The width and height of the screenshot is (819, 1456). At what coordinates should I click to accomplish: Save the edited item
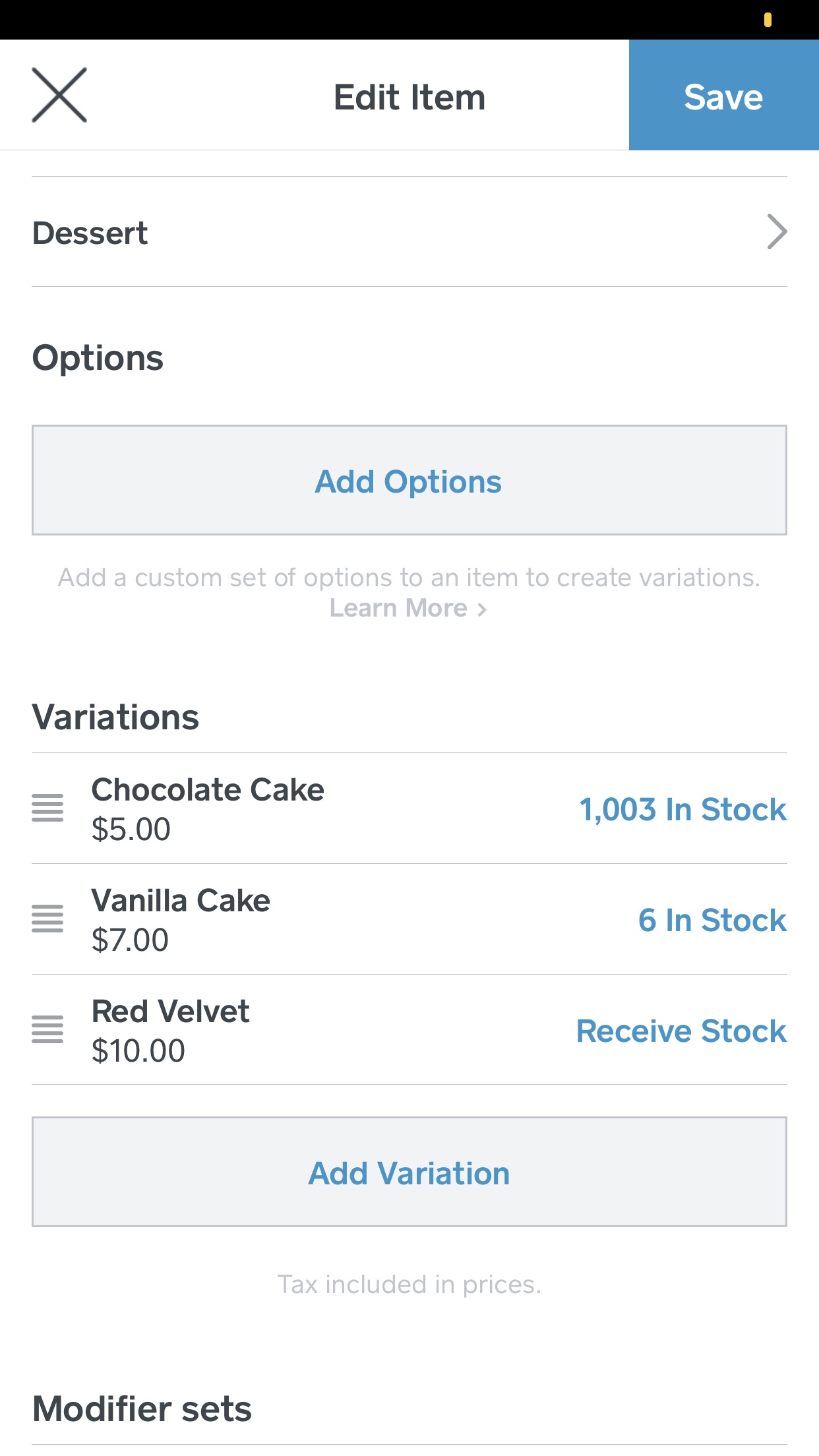[x=723, y=96]
